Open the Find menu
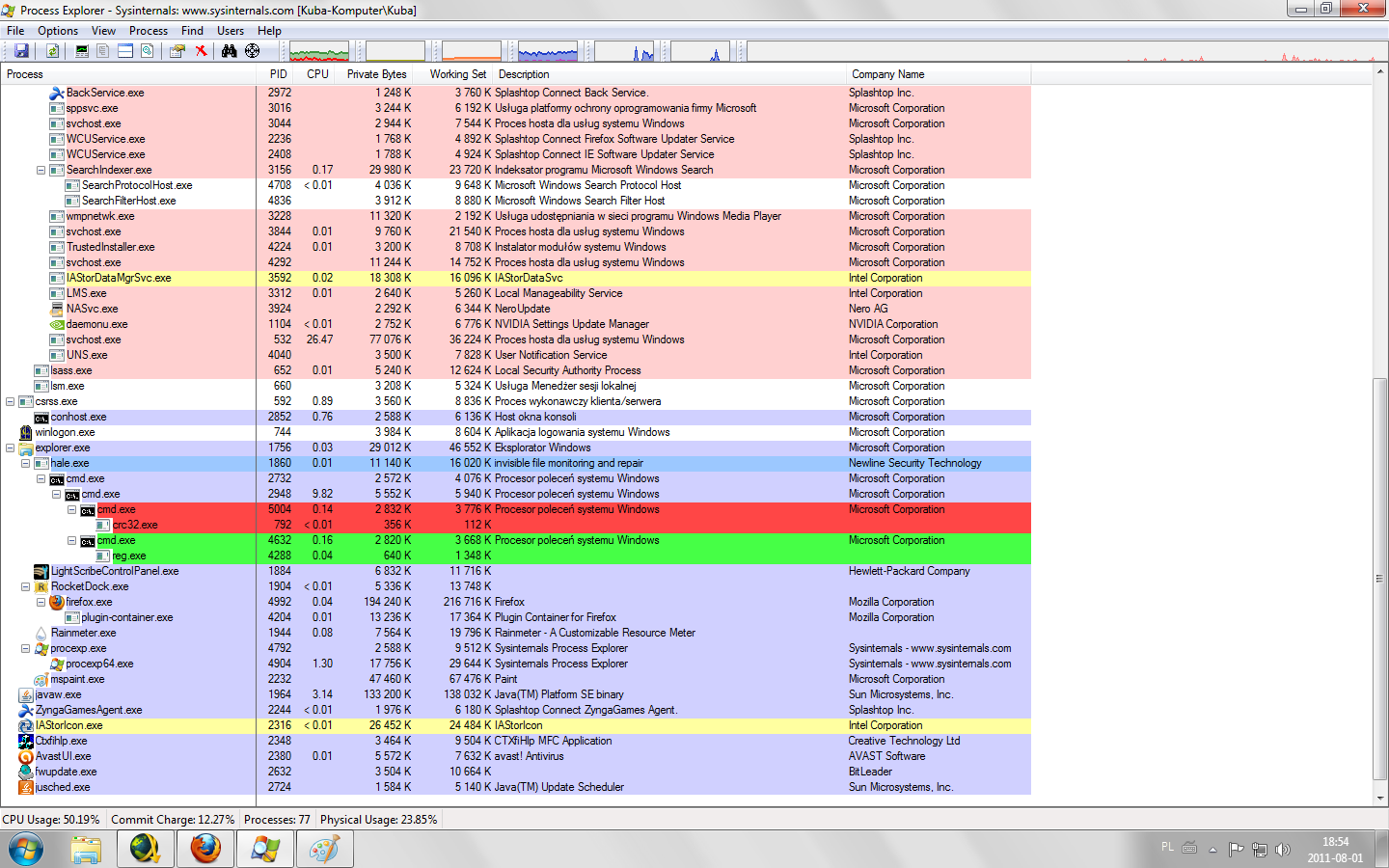 (192, 31)
